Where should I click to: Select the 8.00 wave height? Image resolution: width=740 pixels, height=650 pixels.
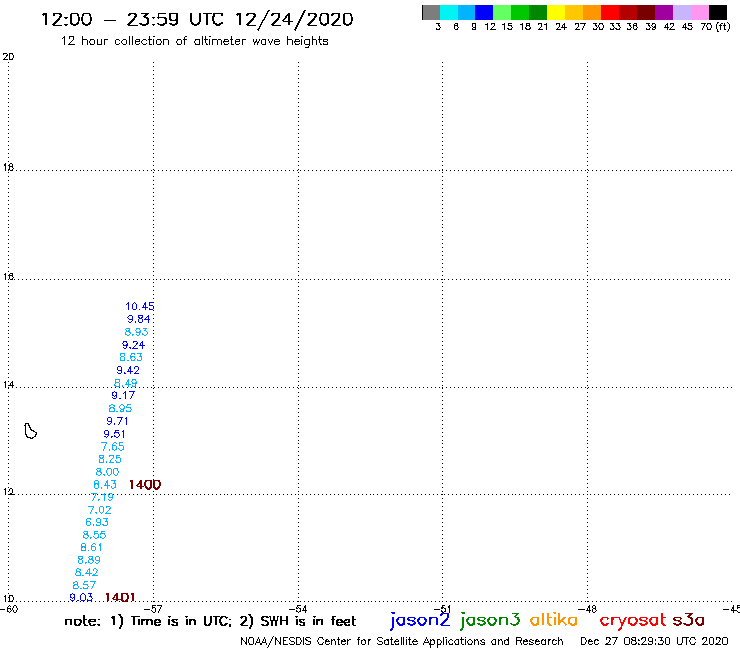(107, 472)
